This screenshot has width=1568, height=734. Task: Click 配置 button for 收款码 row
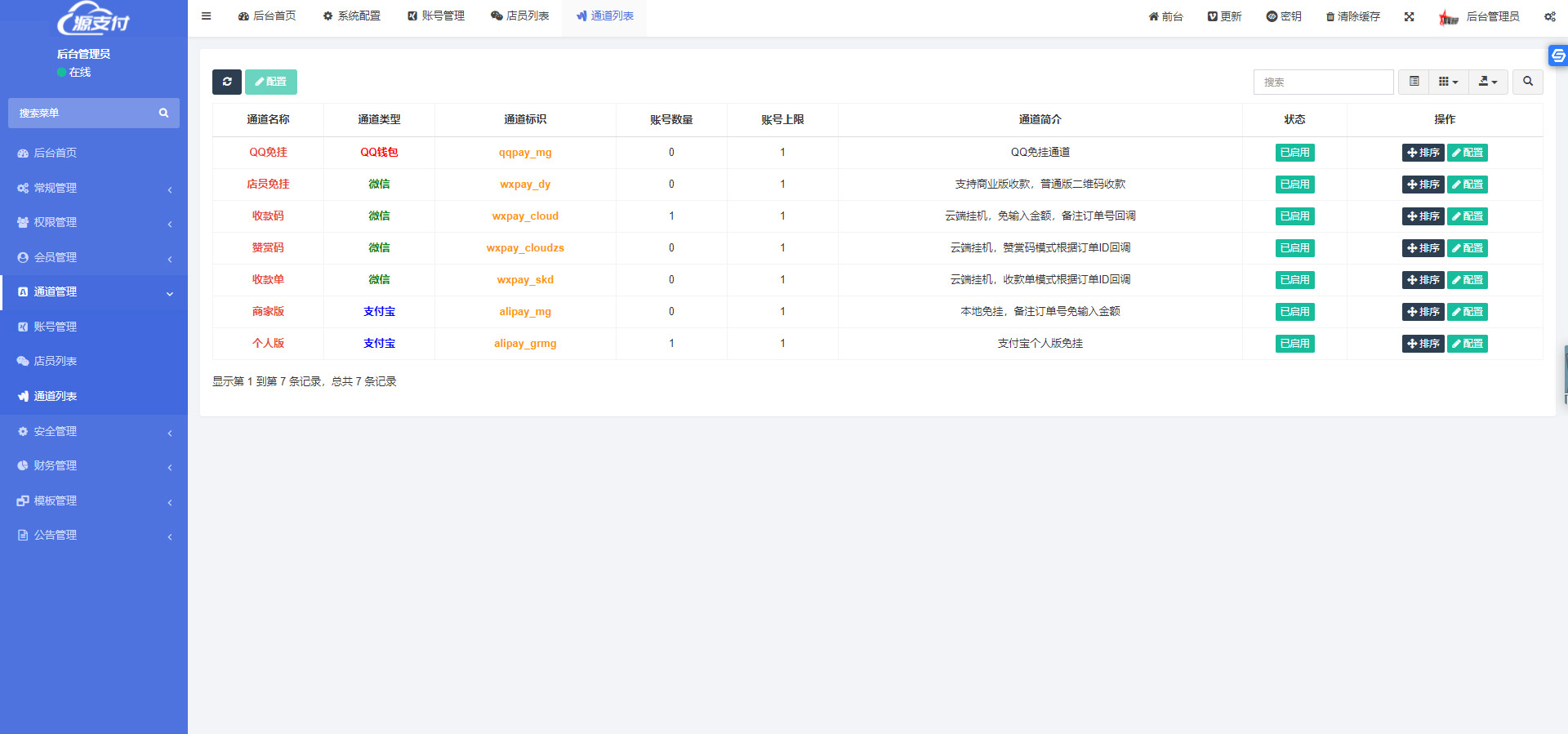pos(1468,216)
